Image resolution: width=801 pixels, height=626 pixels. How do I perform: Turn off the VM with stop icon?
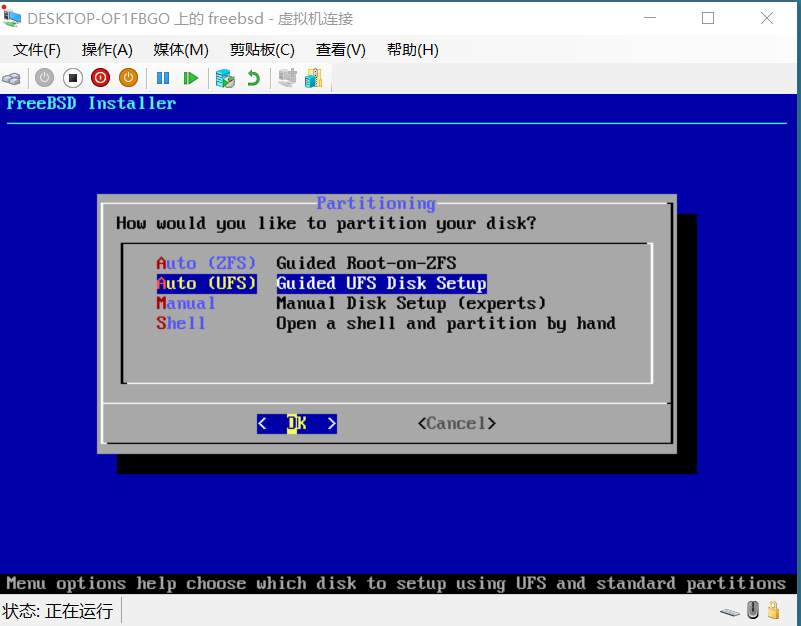(73, 78)
